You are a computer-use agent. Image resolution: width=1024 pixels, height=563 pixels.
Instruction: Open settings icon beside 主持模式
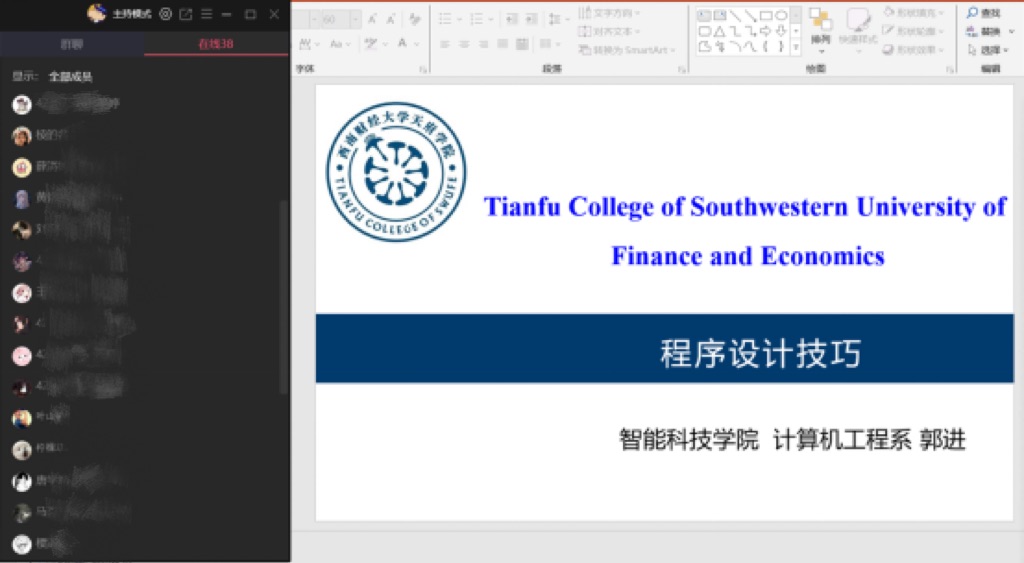click(x=166, y=14)
